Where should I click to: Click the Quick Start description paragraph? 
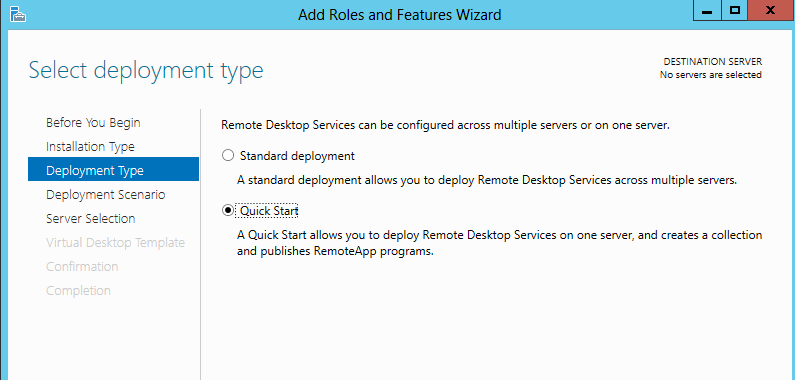point(499,243)
